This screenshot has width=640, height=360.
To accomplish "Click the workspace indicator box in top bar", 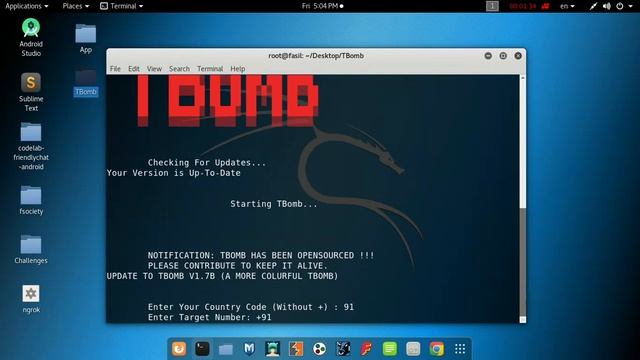I will 492,6.
